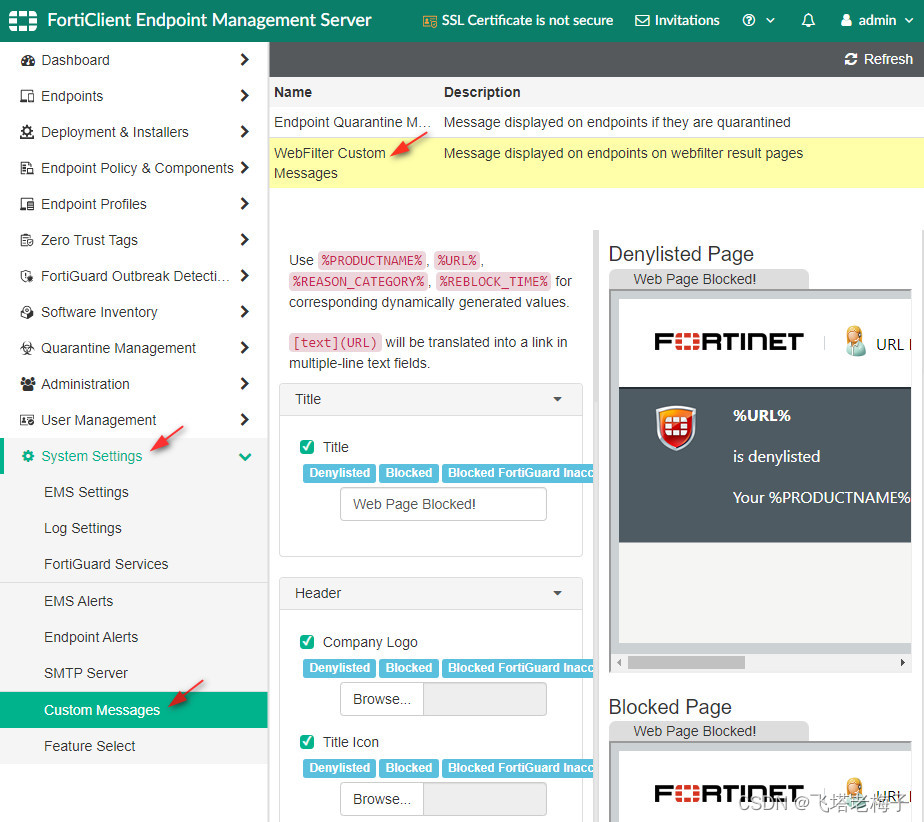
Task: Click the Name column header
Action: click(293, 92)
